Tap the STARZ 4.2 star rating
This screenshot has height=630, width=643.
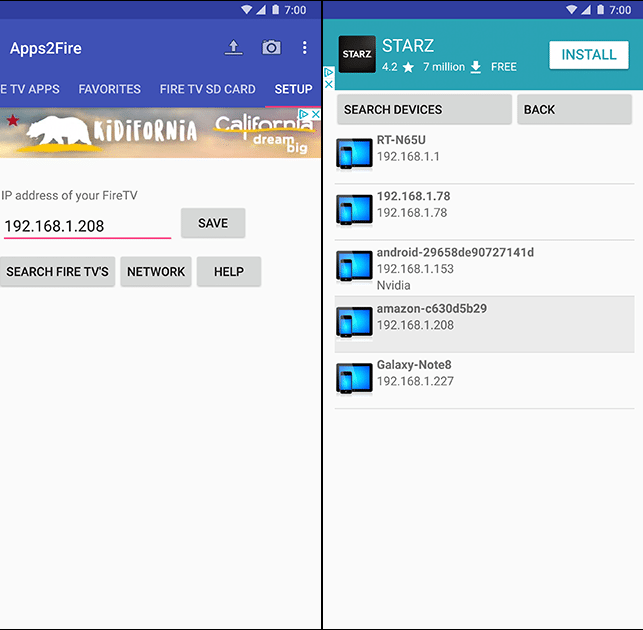coord(397,67)
